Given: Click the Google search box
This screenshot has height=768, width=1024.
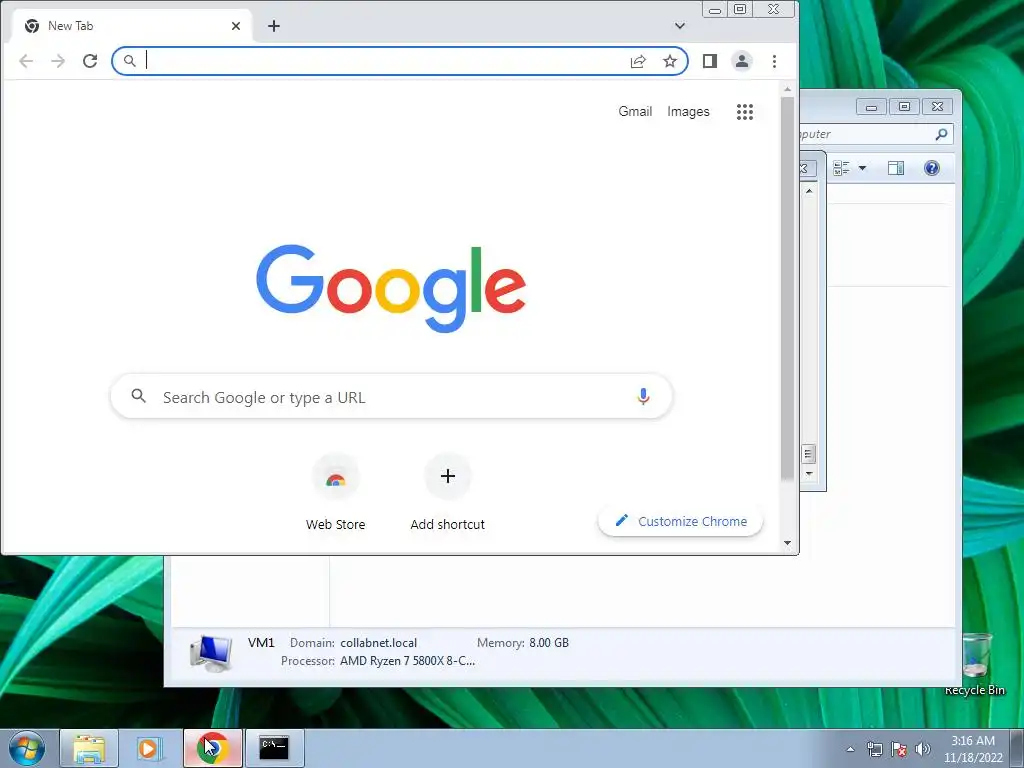Looking at the screenshot, I should [391, 396].
